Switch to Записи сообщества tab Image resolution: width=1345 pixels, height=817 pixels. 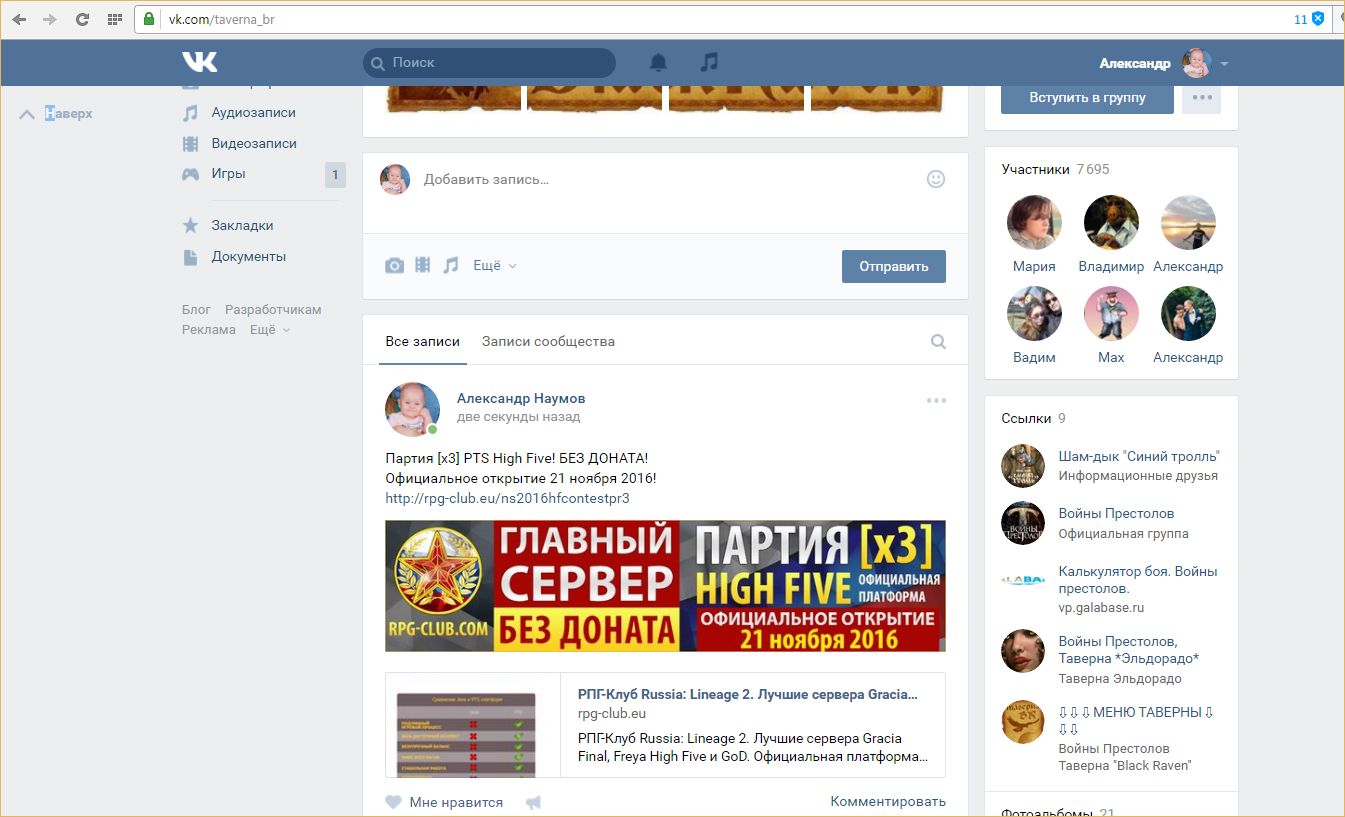tap(548, 341)
